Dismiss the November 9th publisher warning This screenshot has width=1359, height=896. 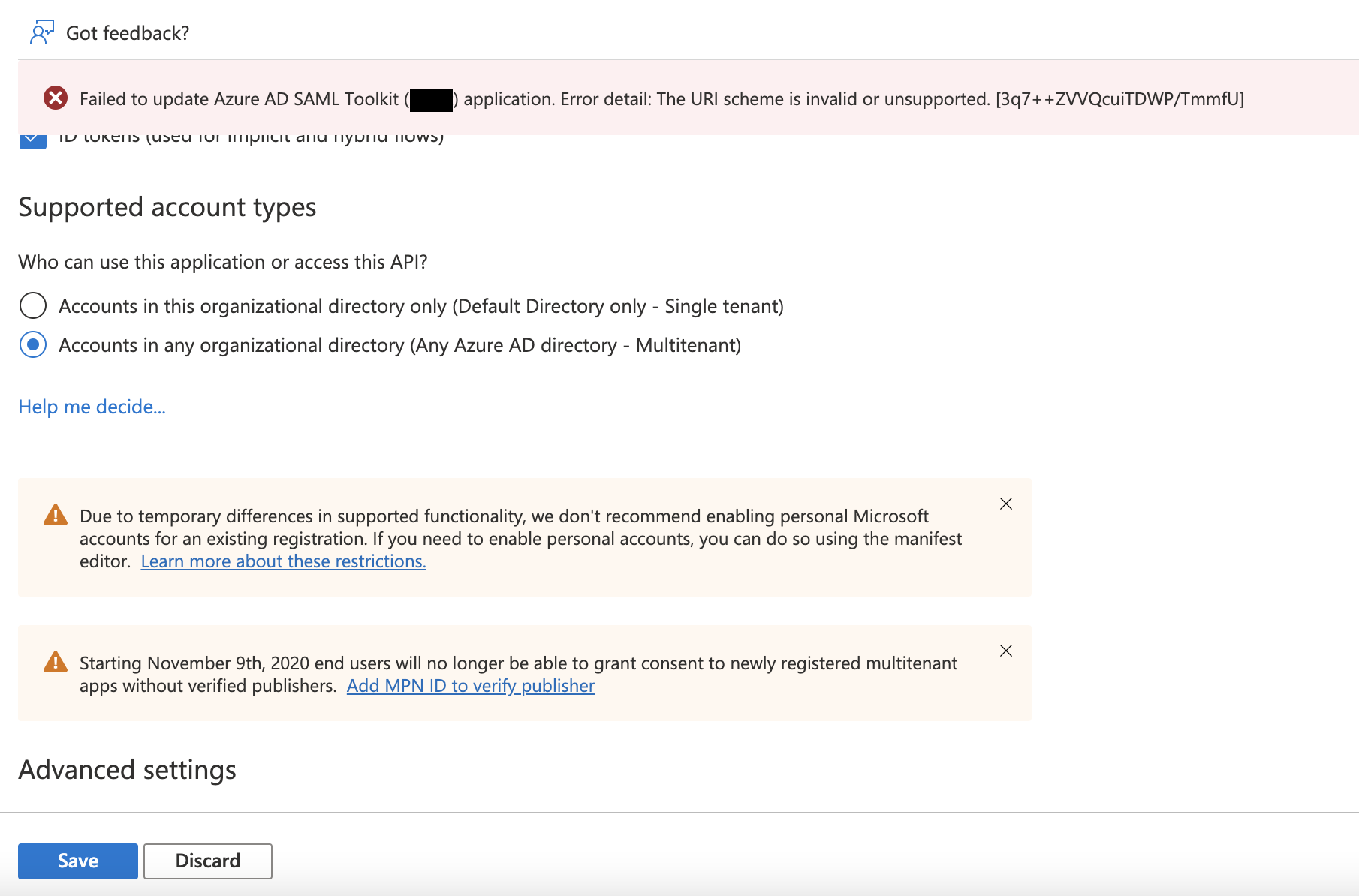point(1006,651)
